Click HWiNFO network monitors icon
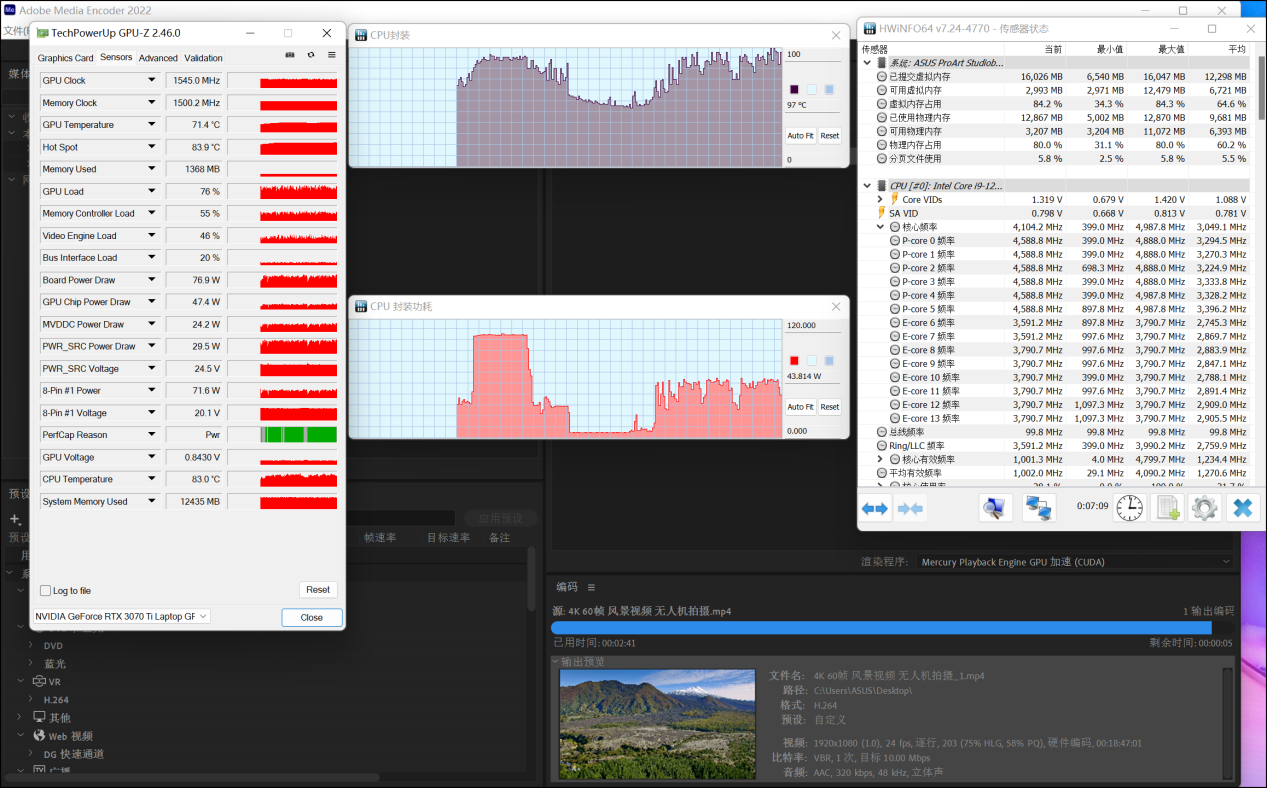Image resolution: width=1267 pixels, height=788 pixels. 1039,508
